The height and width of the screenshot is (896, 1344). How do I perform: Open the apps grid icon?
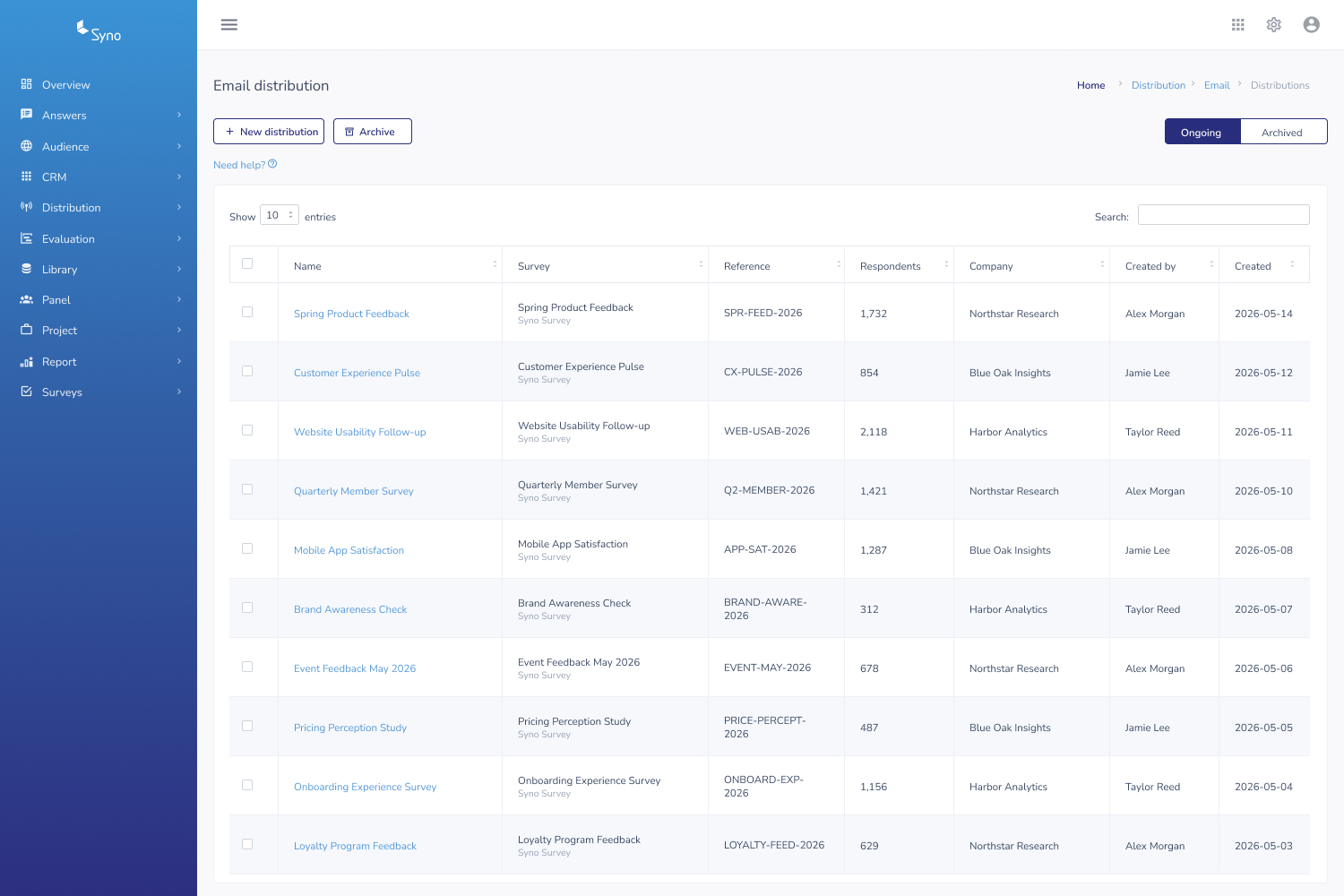1238,25
